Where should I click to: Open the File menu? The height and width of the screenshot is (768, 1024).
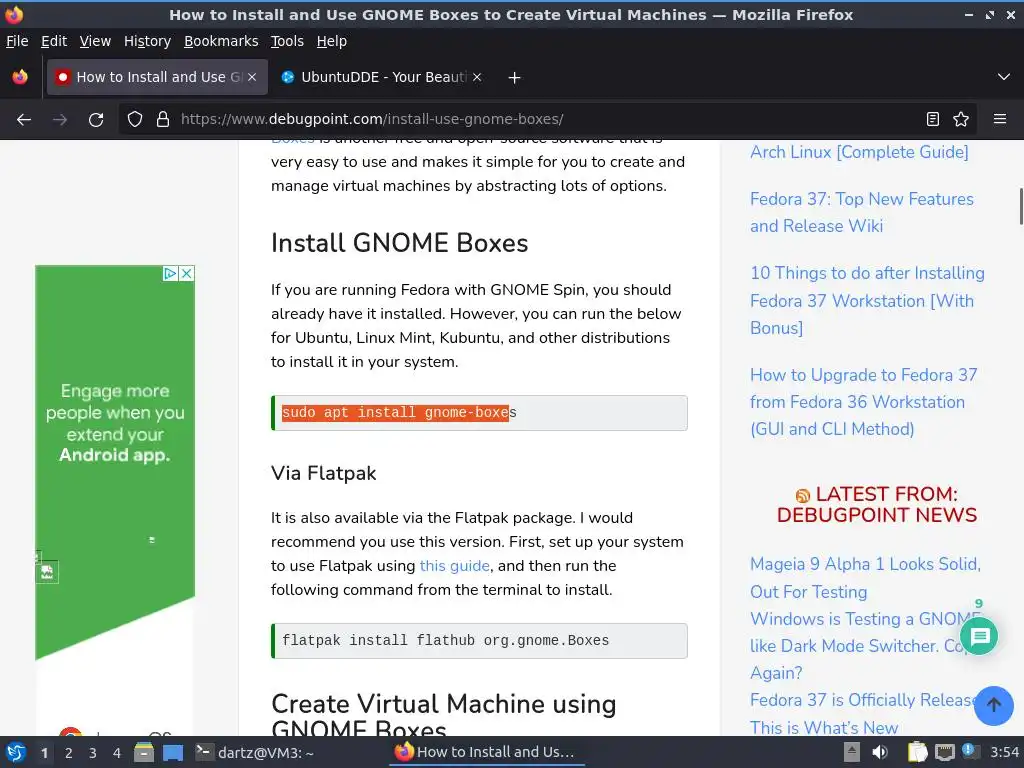tap(17, 41)
